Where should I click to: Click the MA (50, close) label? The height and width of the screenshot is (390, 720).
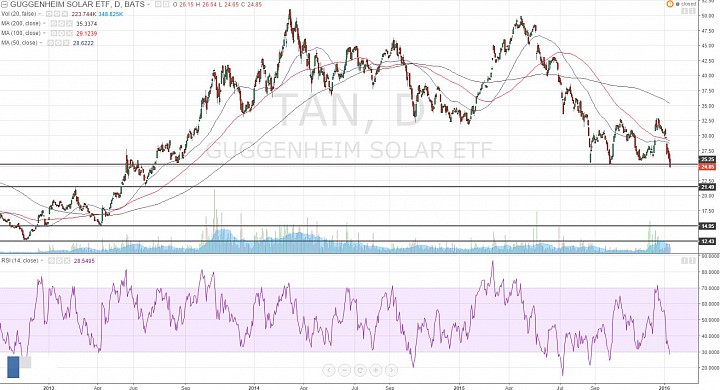(19, 43)
